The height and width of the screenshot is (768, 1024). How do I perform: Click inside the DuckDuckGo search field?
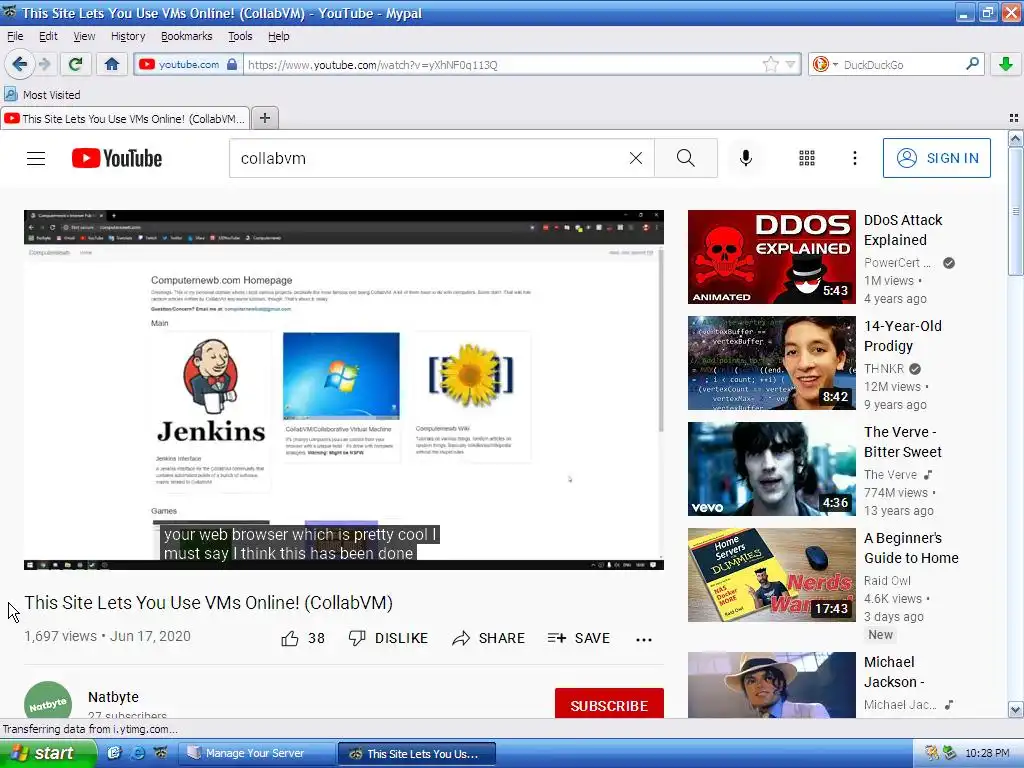pyautogui.click(x=901, y=65)
